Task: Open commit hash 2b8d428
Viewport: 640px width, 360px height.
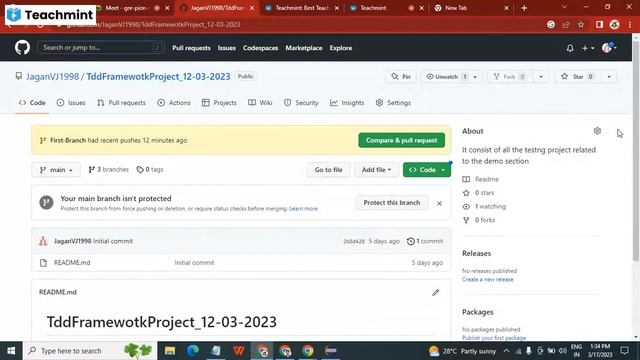Action: pyautogui.click(x=354, y=241)
